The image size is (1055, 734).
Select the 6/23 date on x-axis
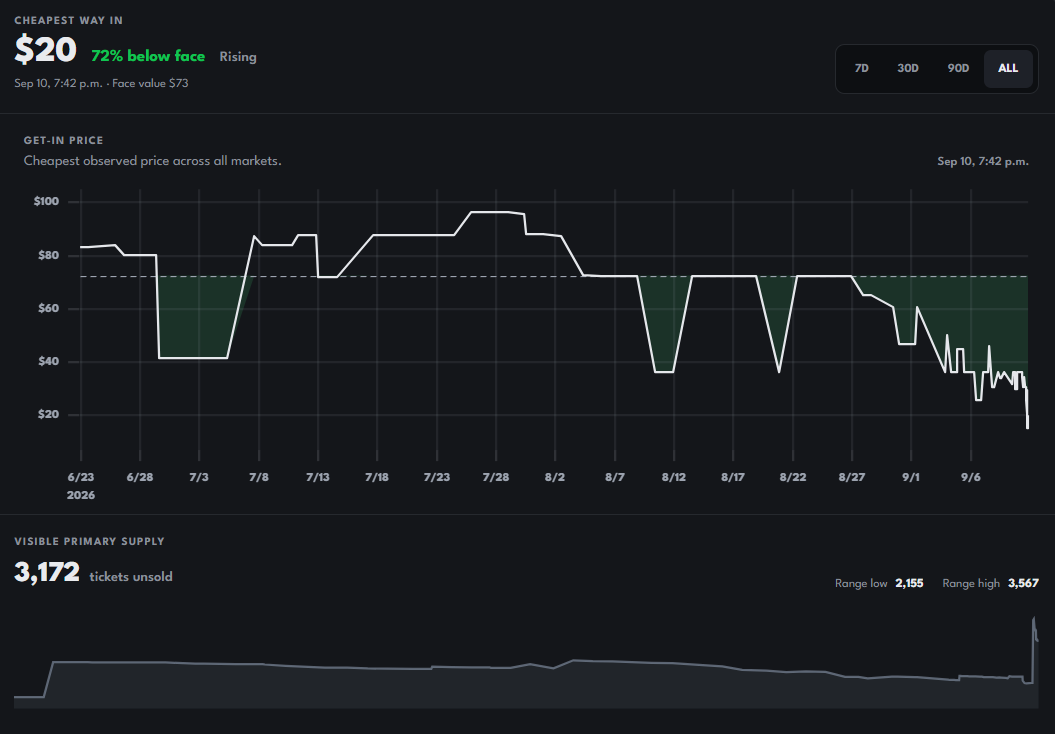tap(81, 477)
